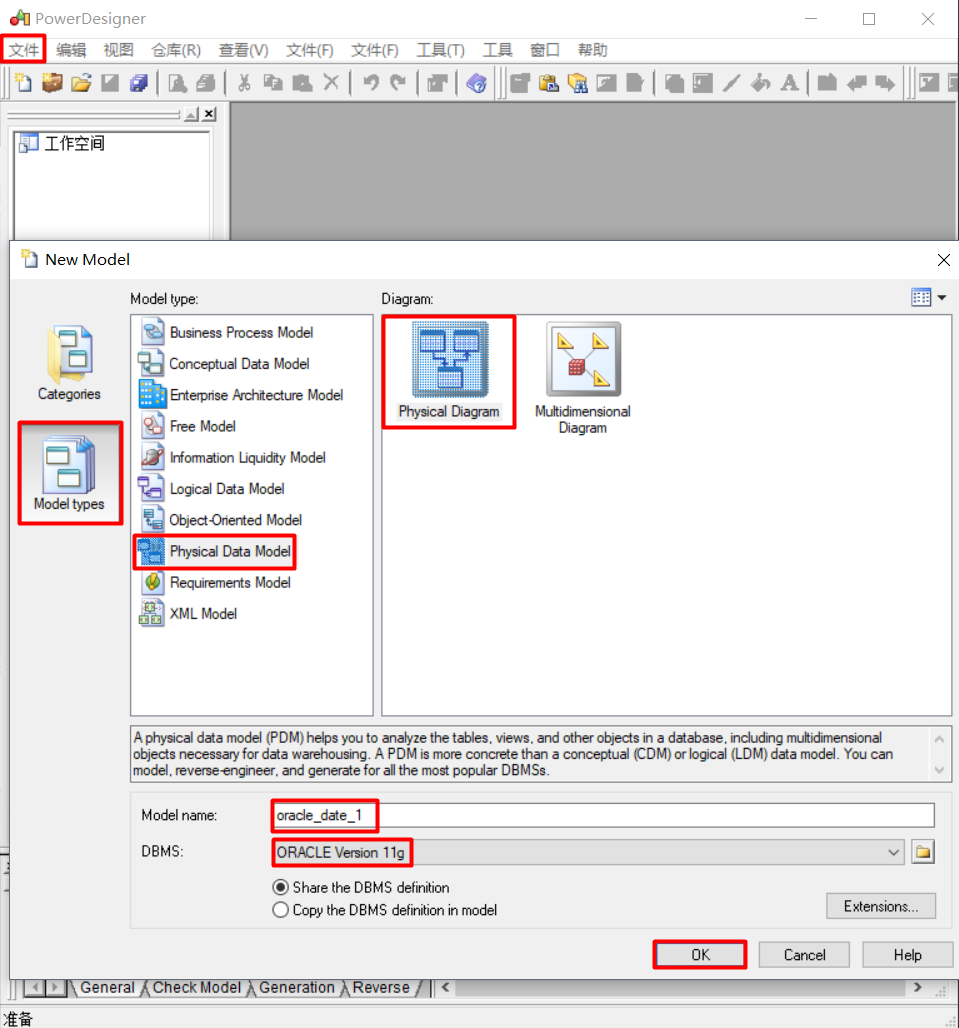Click the Open folder toolbar icon
This screenshot has height=1028, width=959.
pyautogui.click(x=81, y=83)
